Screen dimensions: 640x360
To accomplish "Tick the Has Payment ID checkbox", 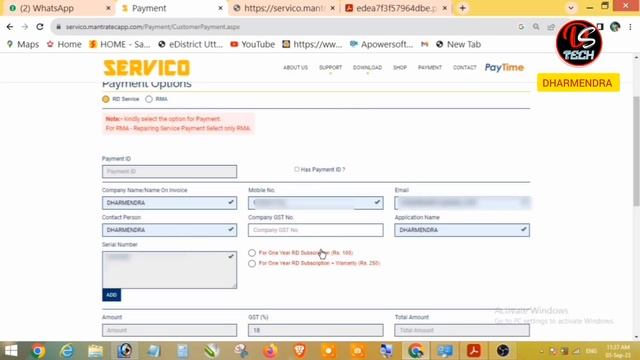I will tap(297, 169).
